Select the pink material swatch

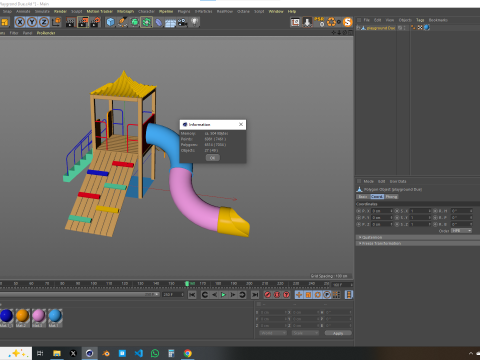[x=39, y=316]
